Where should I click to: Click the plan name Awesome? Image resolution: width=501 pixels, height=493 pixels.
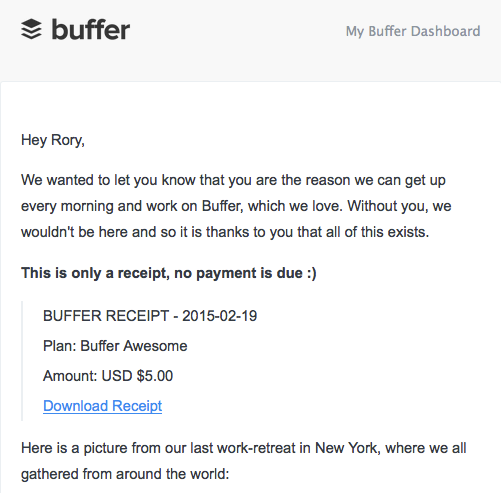click(x=155, y=346)
